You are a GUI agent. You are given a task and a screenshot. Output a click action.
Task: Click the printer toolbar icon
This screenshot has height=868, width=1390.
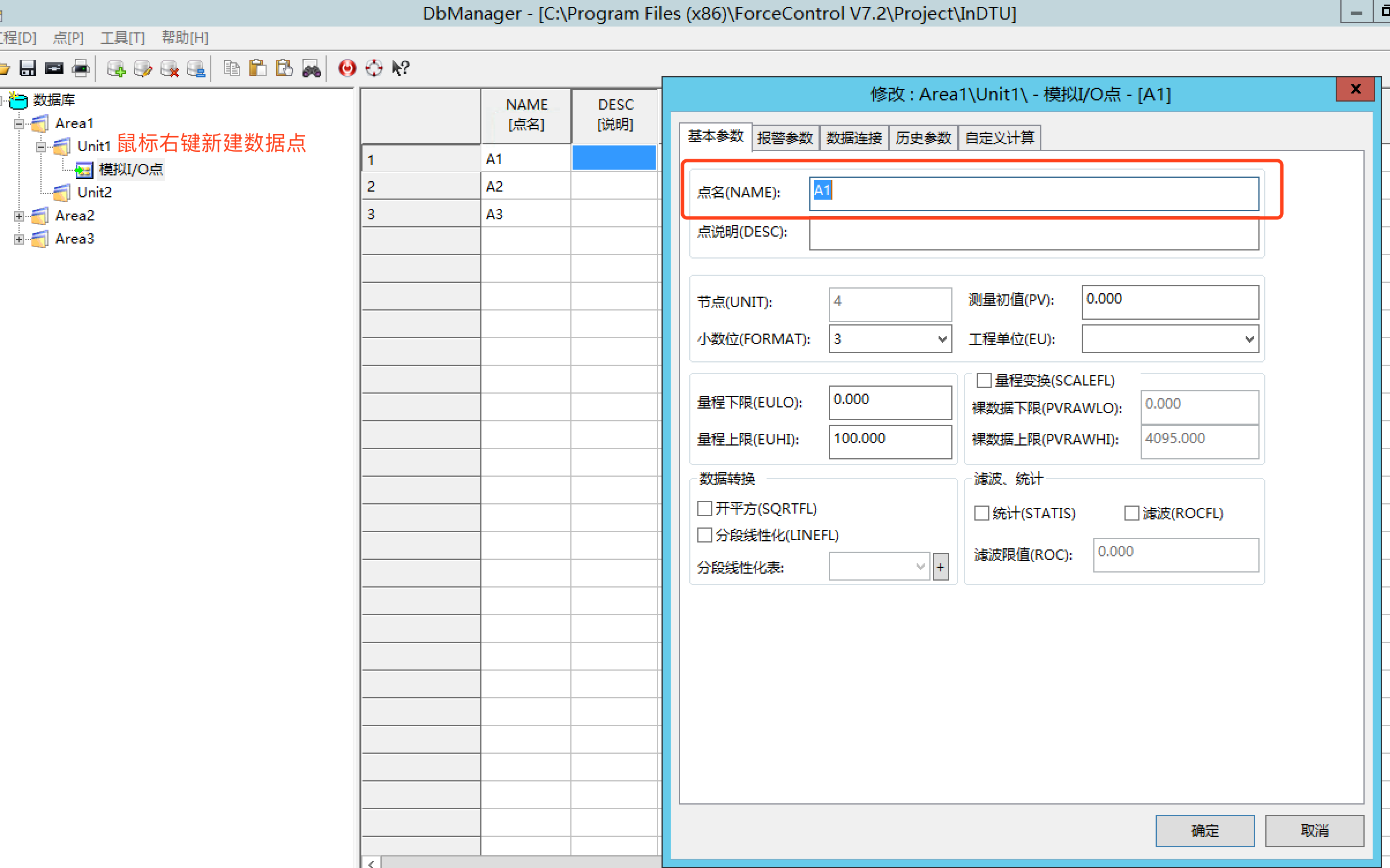[81, 69]
